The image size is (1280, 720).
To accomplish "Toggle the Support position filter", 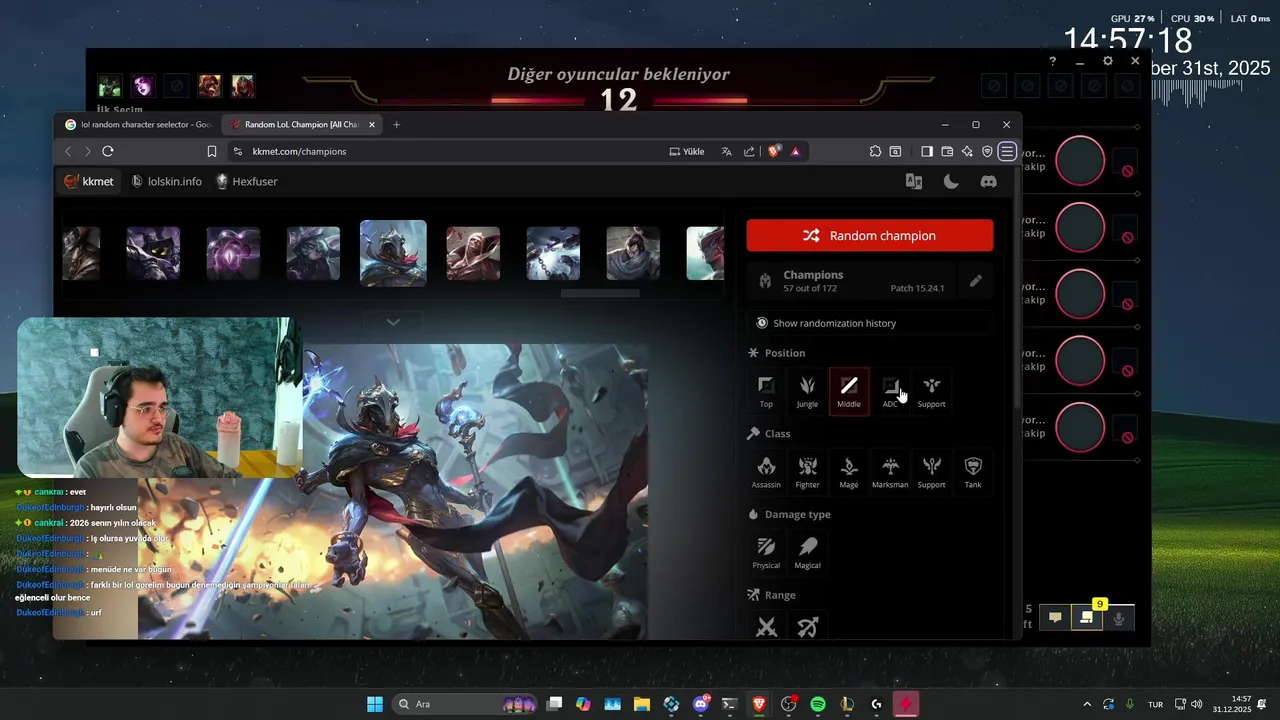I will click(x=931, y=391).
